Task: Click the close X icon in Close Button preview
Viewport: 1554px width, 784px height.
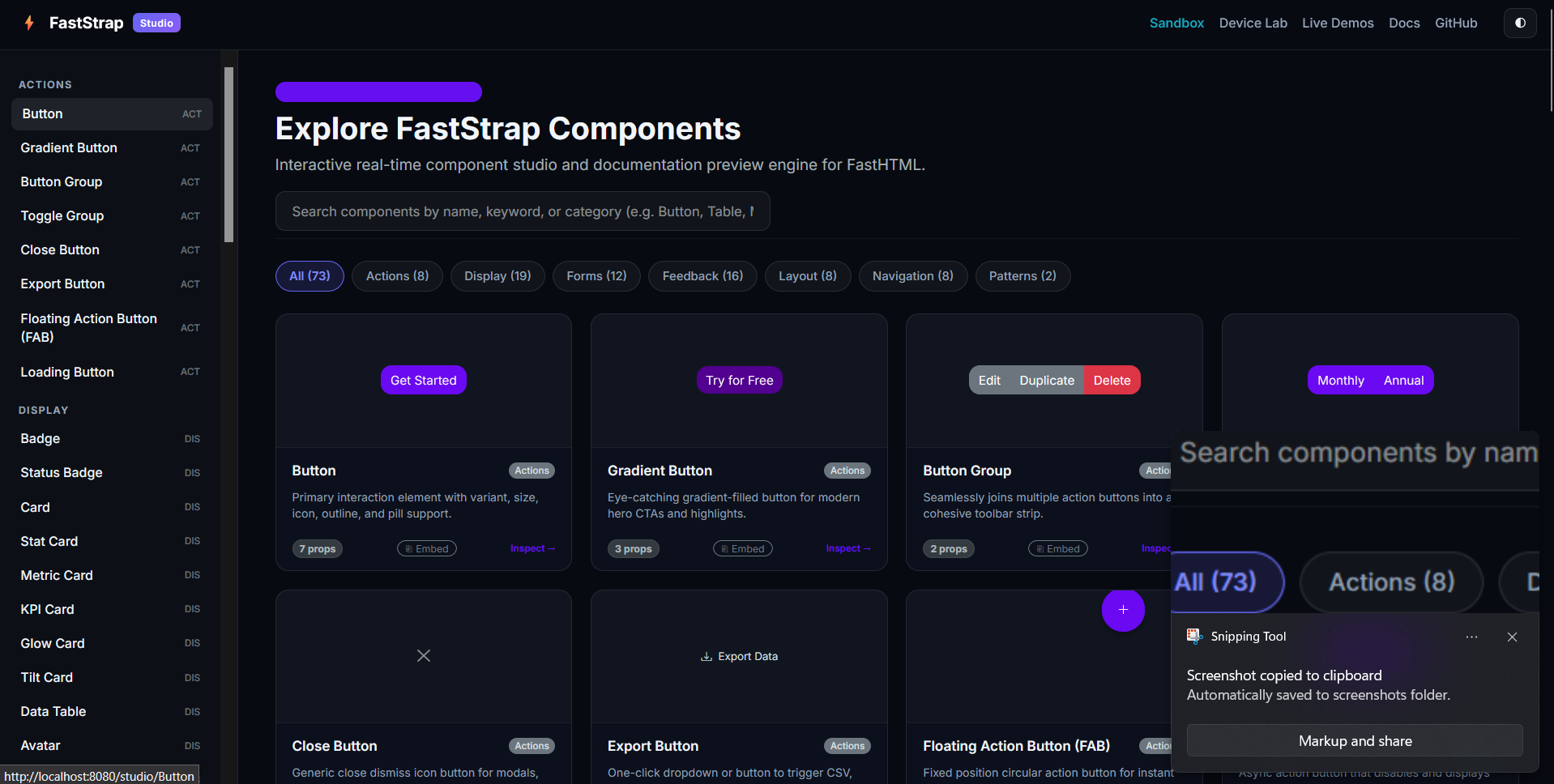Action: pos(423,655)
